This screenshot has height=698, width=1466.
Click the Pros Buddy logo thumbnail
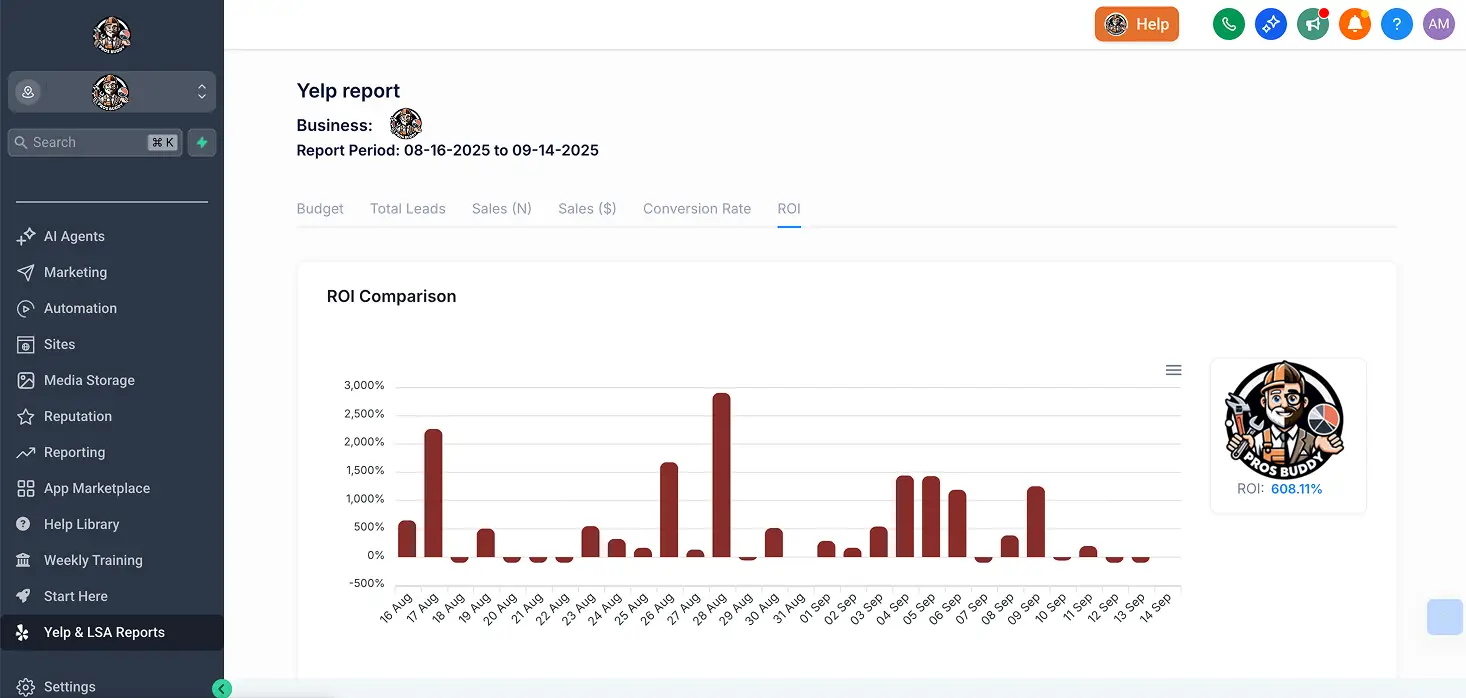(1287, 420)
